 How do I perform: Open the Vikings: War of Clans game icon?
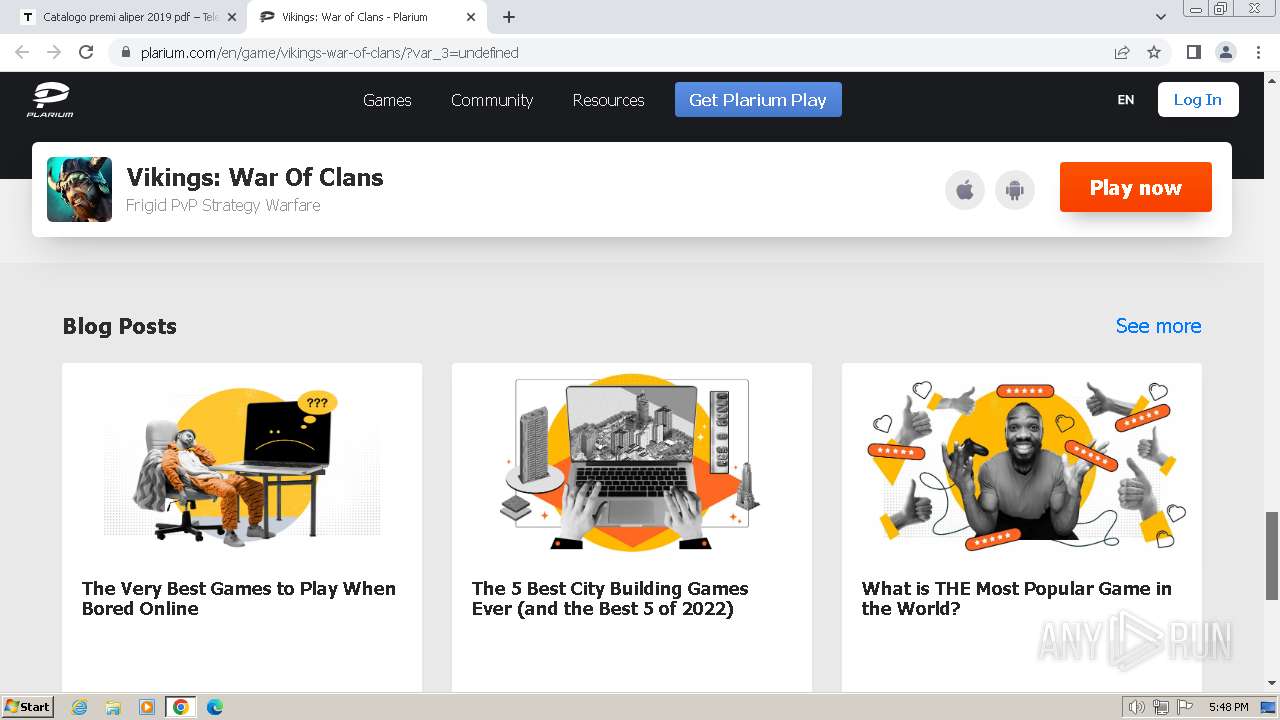point(79,189)
